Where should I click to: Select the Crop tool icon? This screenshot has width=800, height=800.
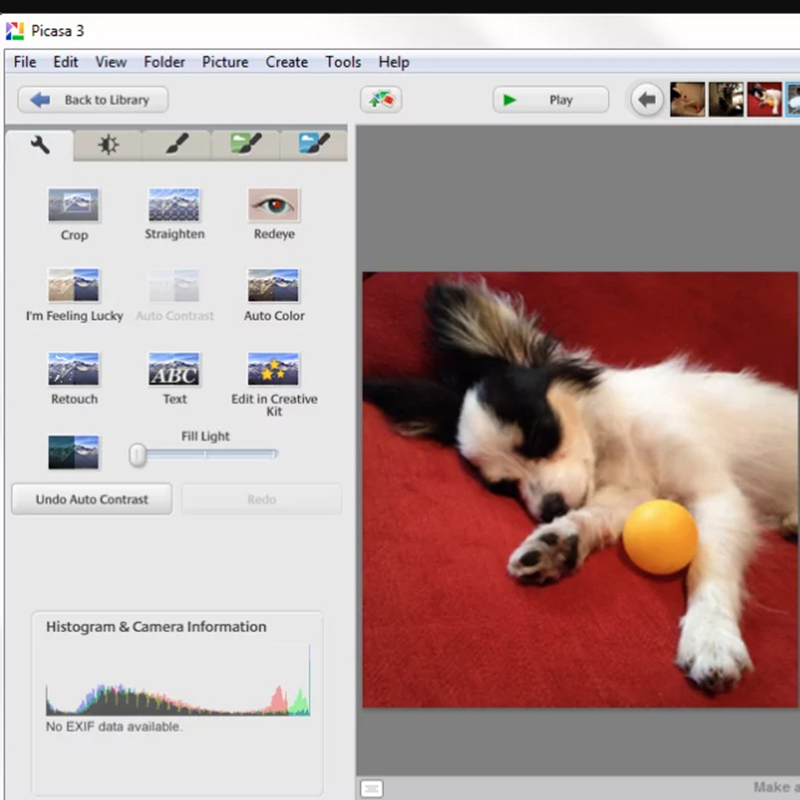(x=74, y=206)
